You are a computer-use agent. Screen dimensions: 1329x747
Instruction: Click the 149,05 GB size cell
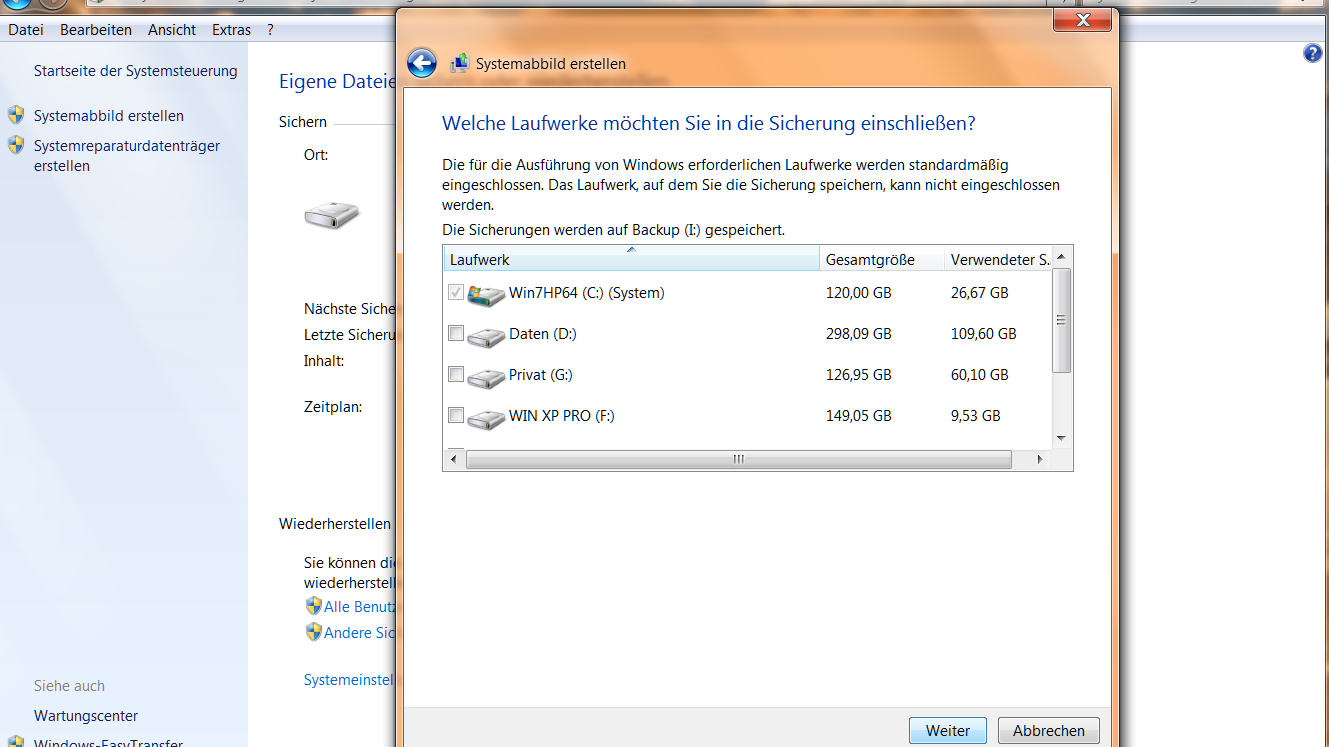pyautogui.click(x=858, y=416)
